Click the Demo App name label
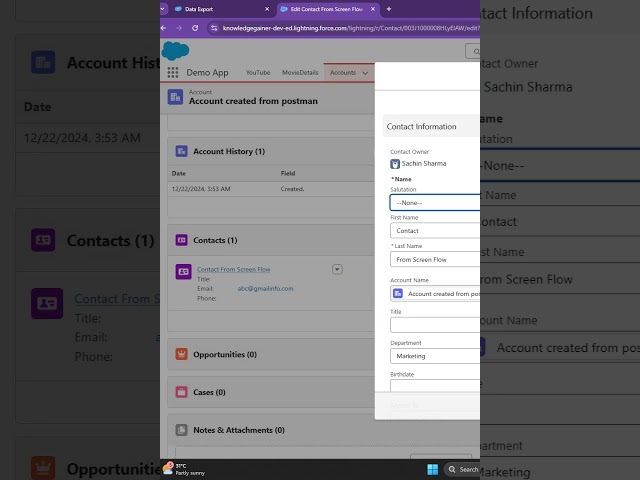The image size is (640, 480). [207, 73]
